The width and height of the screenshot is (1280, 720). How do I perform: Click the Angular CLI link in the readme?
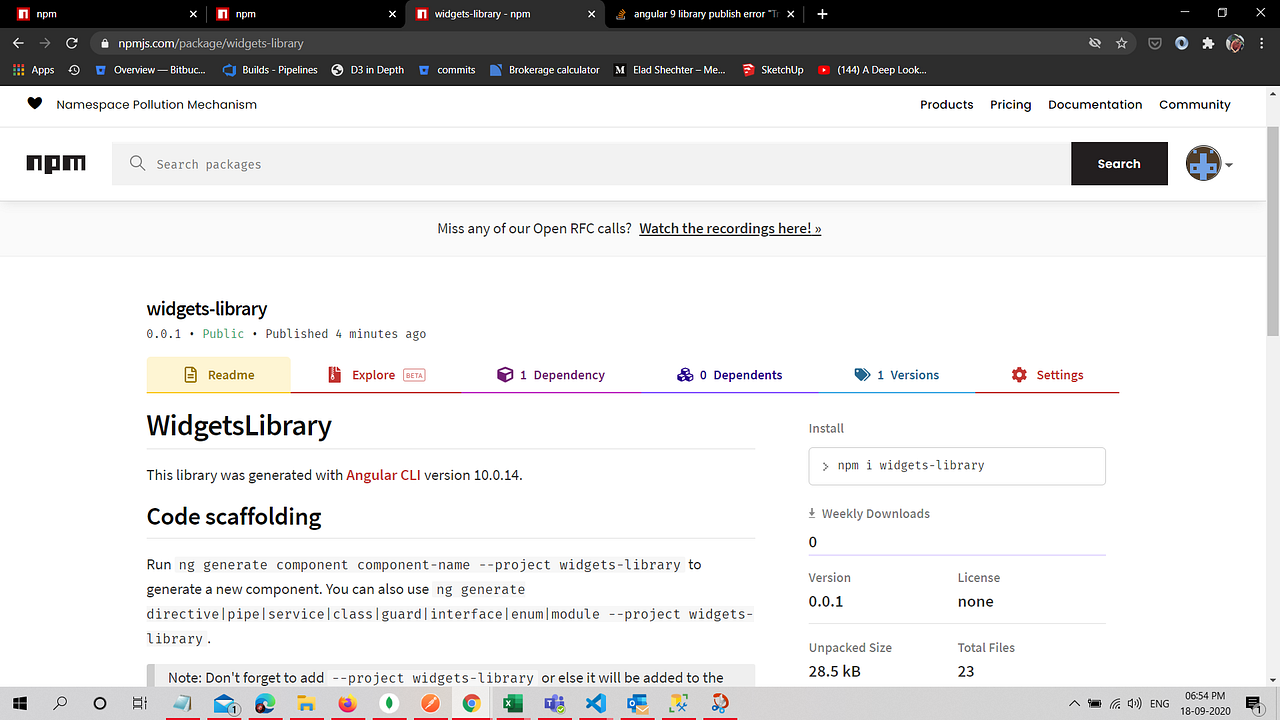383,475
